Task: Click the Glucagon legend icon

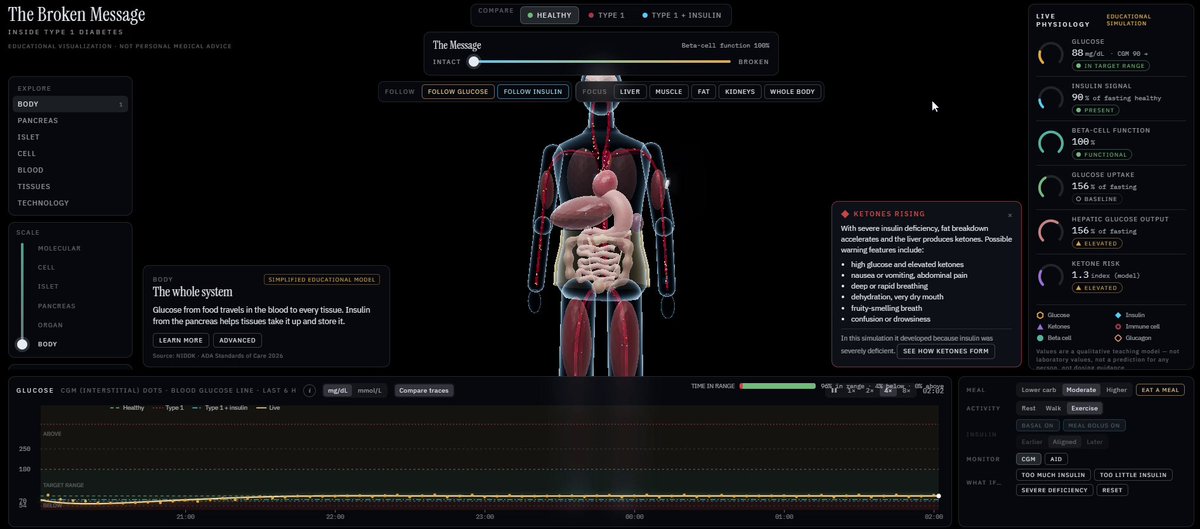Action: point(1117,338)
